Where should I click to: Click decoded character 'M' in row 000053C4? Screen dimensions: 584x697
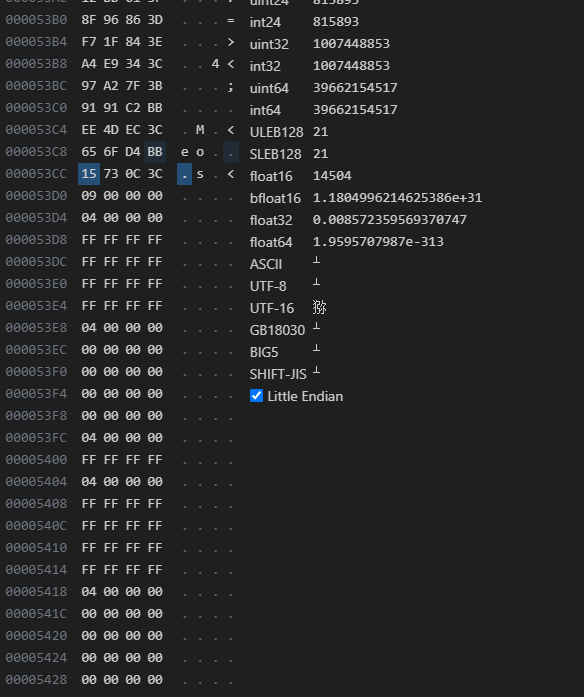pyautogui.click(x=200, y=130)
